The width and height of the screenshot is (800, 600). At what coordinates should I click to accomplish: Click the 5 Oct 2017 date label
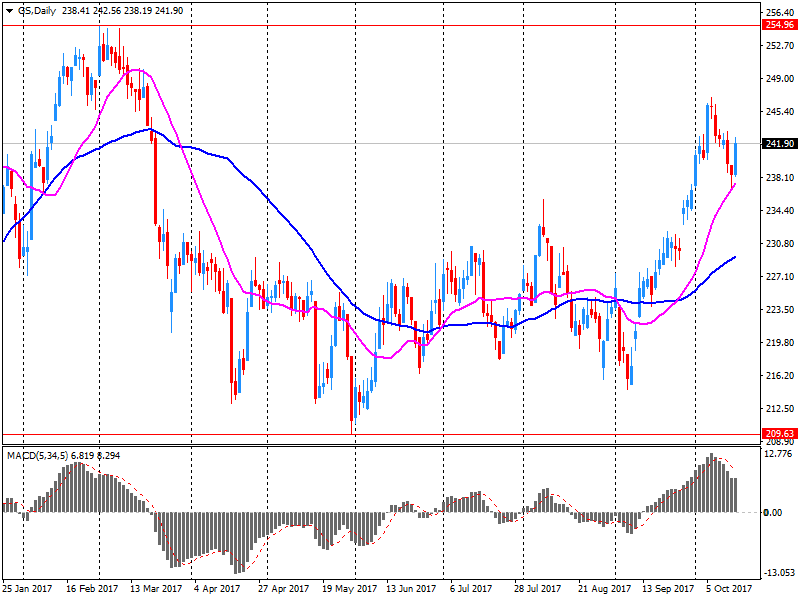[x=729, y=588]
